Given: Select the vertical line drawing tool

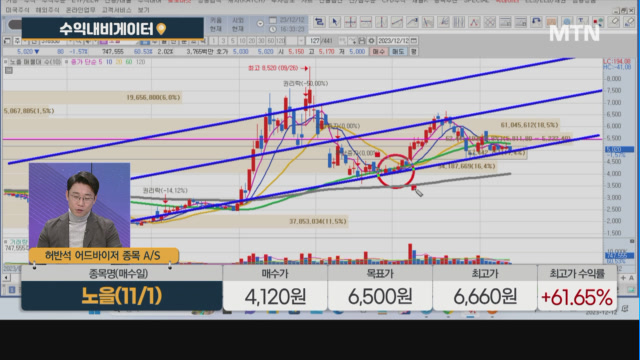Looking at the screenshot, I should click(x=381, y=22).
